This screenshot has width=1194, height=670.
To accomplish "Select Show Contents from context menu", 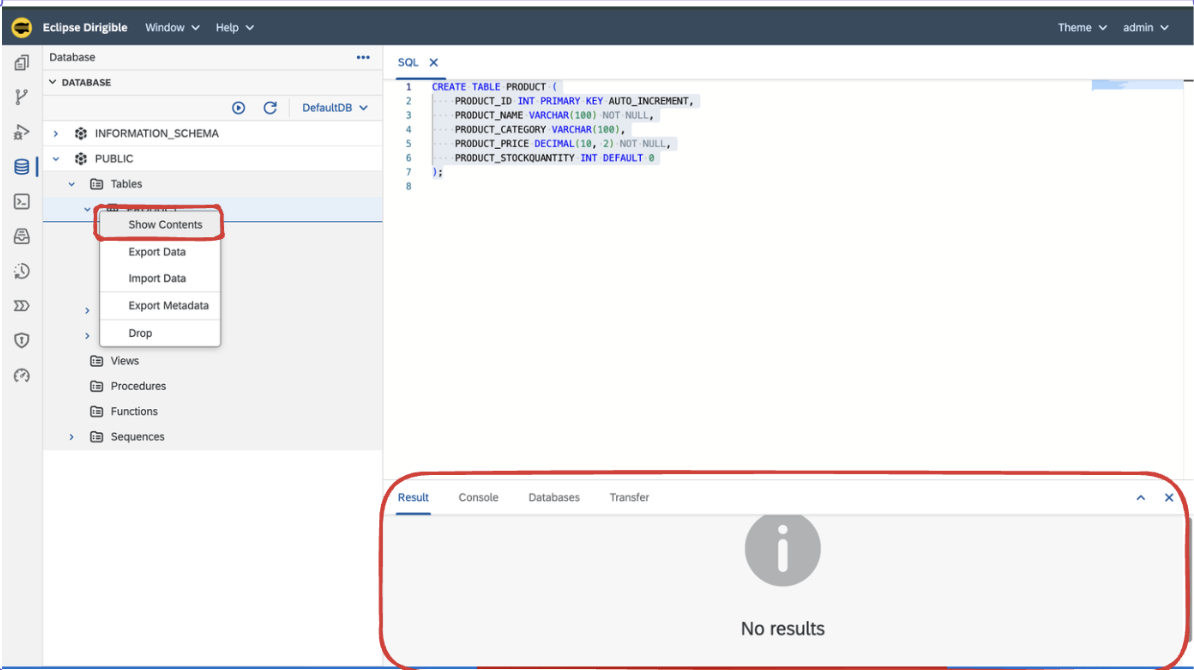I will click(165, 225).
